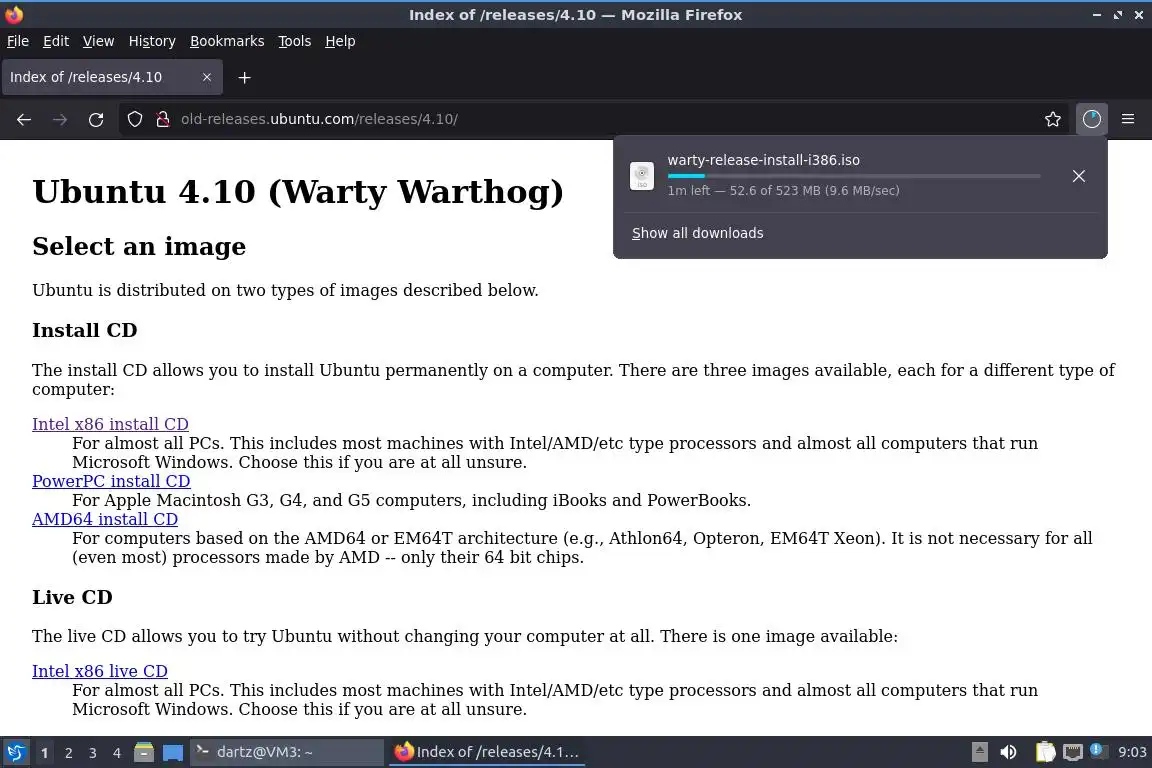Open the removable media tray icon

(x=979, y=753)
